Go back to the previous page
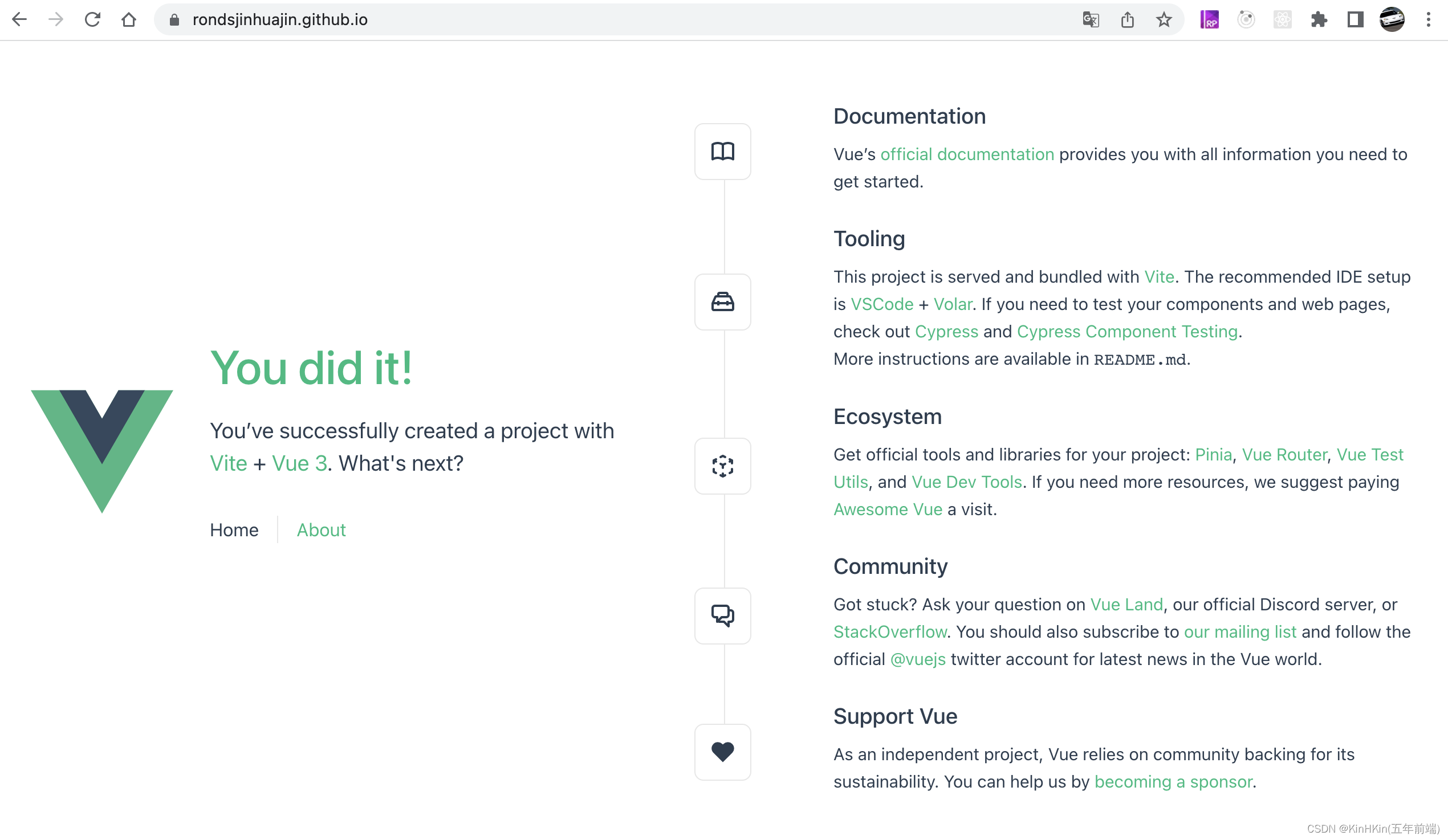 point(19,19)
